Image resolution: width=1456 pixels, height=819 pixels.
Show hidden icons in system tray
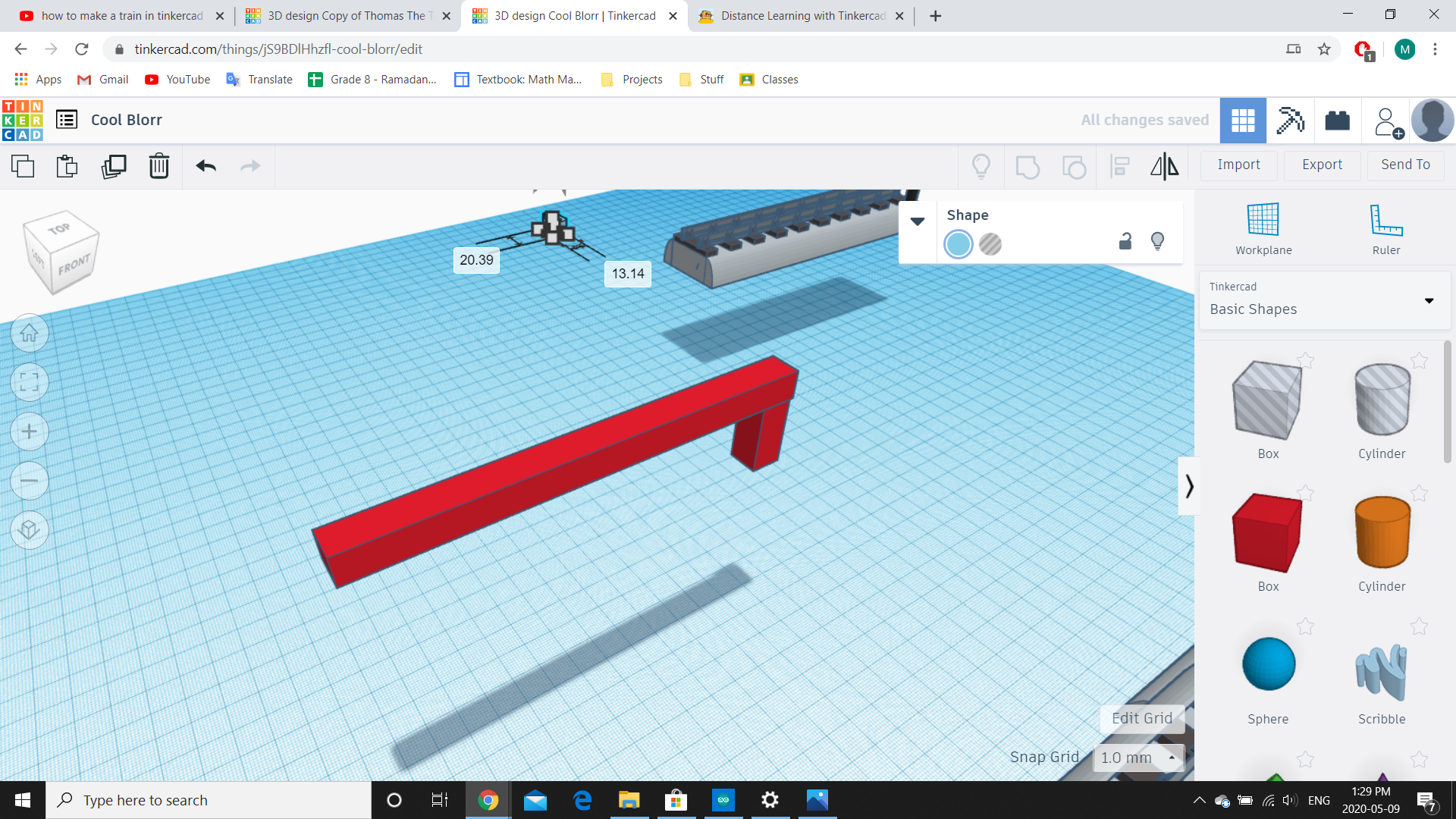pos(1199,800)
